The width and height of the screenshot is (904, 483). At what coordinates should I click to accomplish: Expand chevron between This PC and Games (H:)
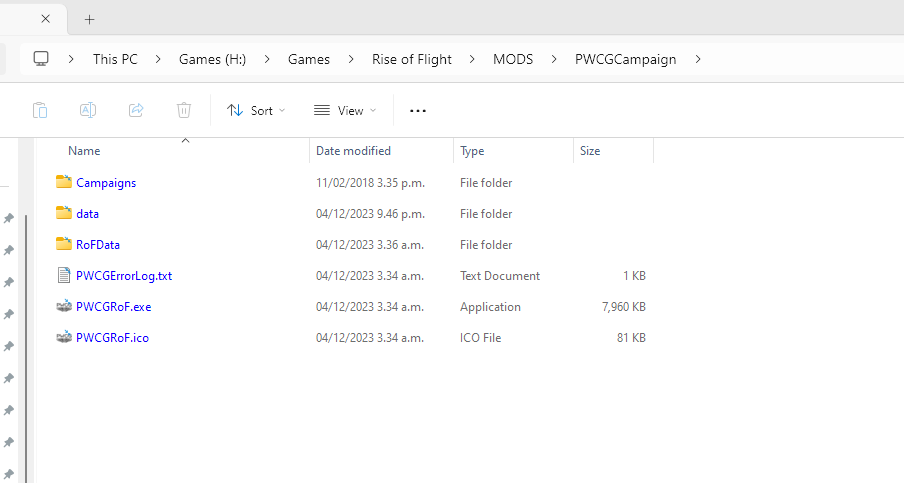coord(158,59)
